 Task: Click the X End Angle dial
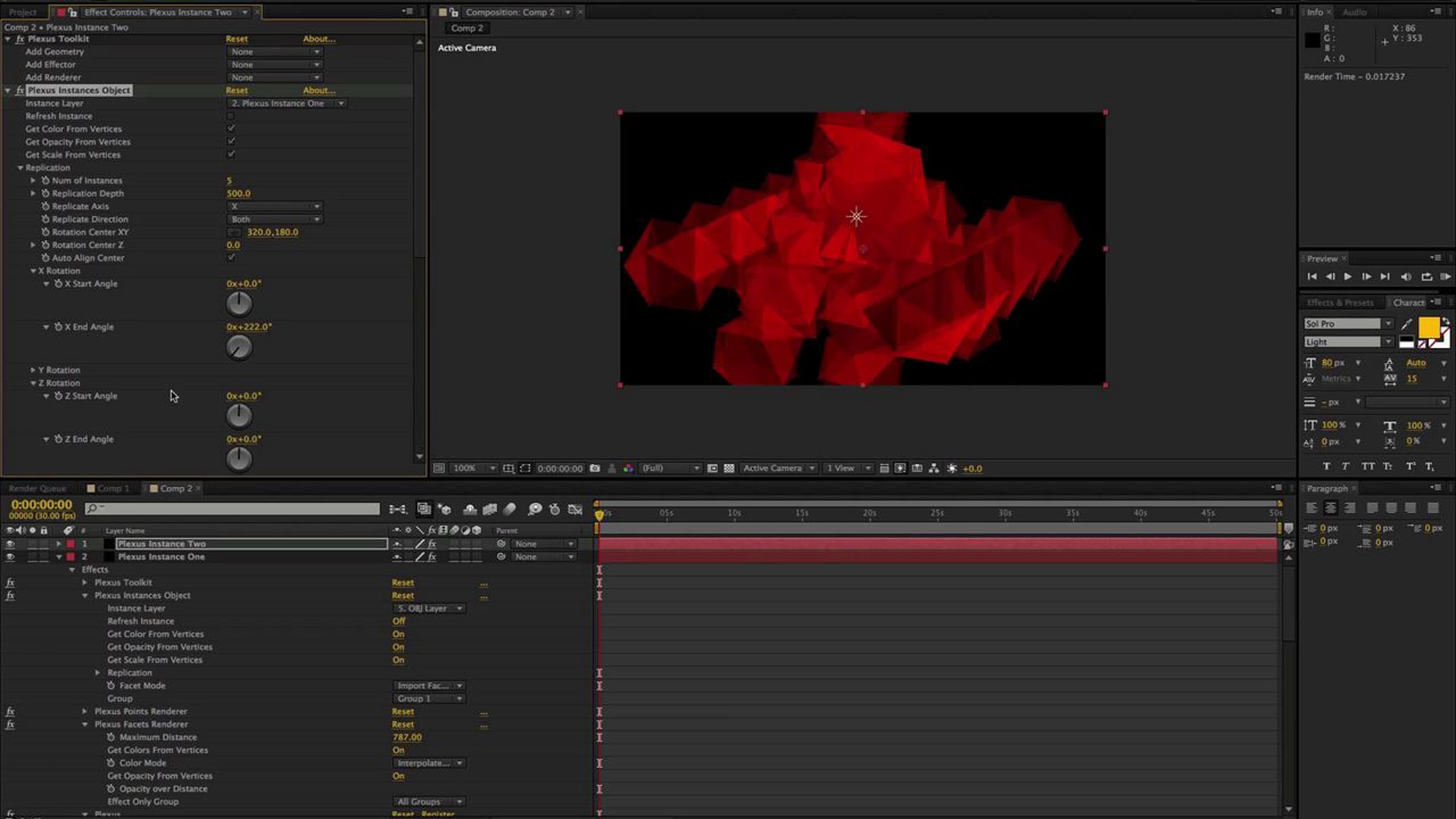(239, 348)
